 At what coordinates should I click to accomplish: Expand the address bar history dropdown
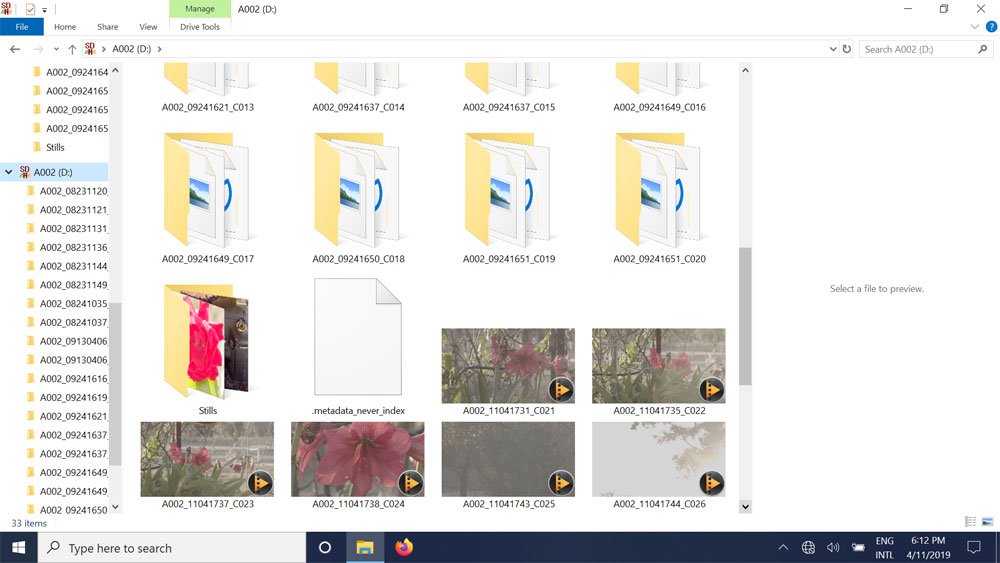click(x=833, y=49)
